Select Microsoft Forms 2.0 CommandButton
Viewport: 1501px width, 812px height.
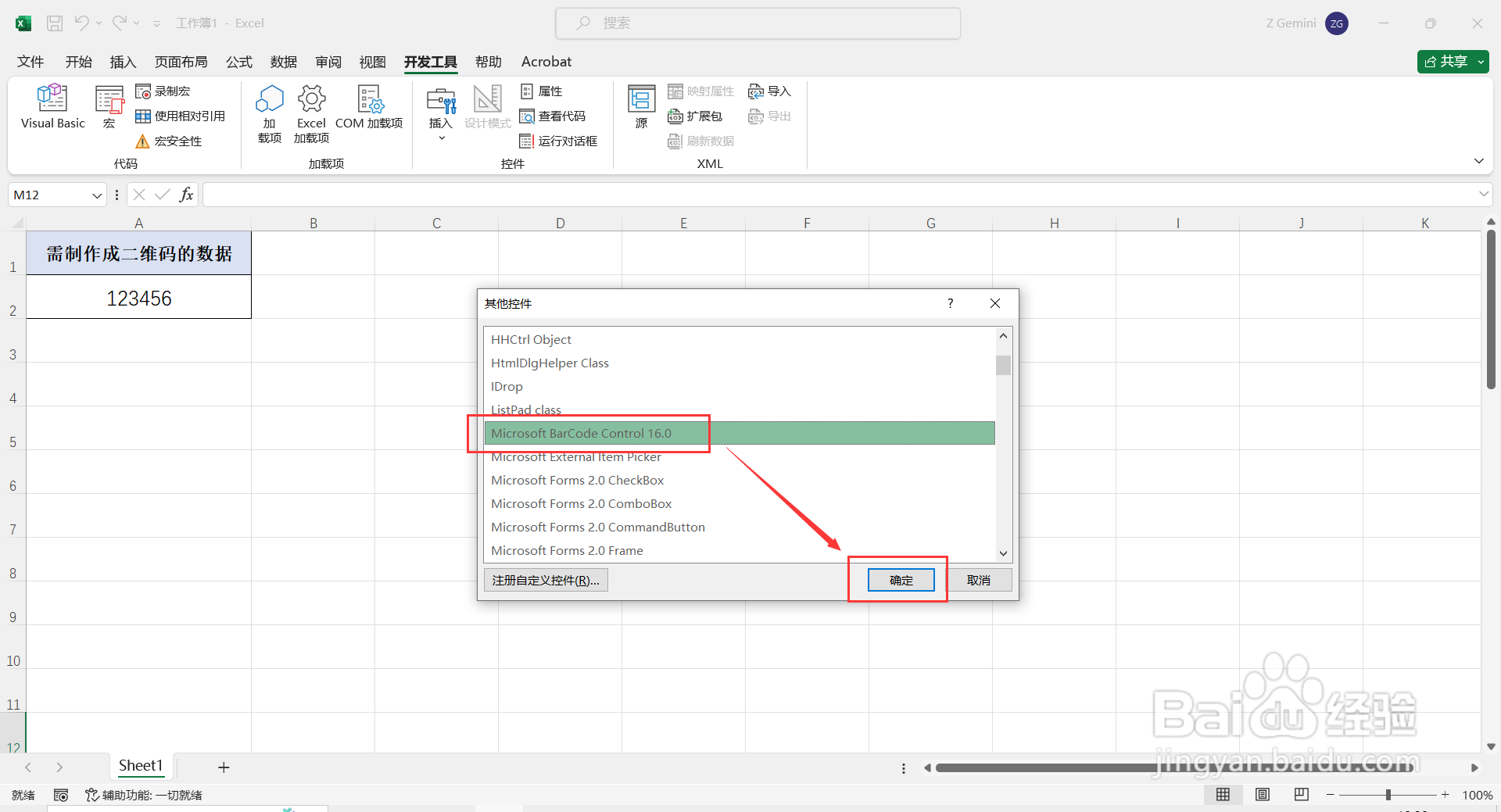739,527
